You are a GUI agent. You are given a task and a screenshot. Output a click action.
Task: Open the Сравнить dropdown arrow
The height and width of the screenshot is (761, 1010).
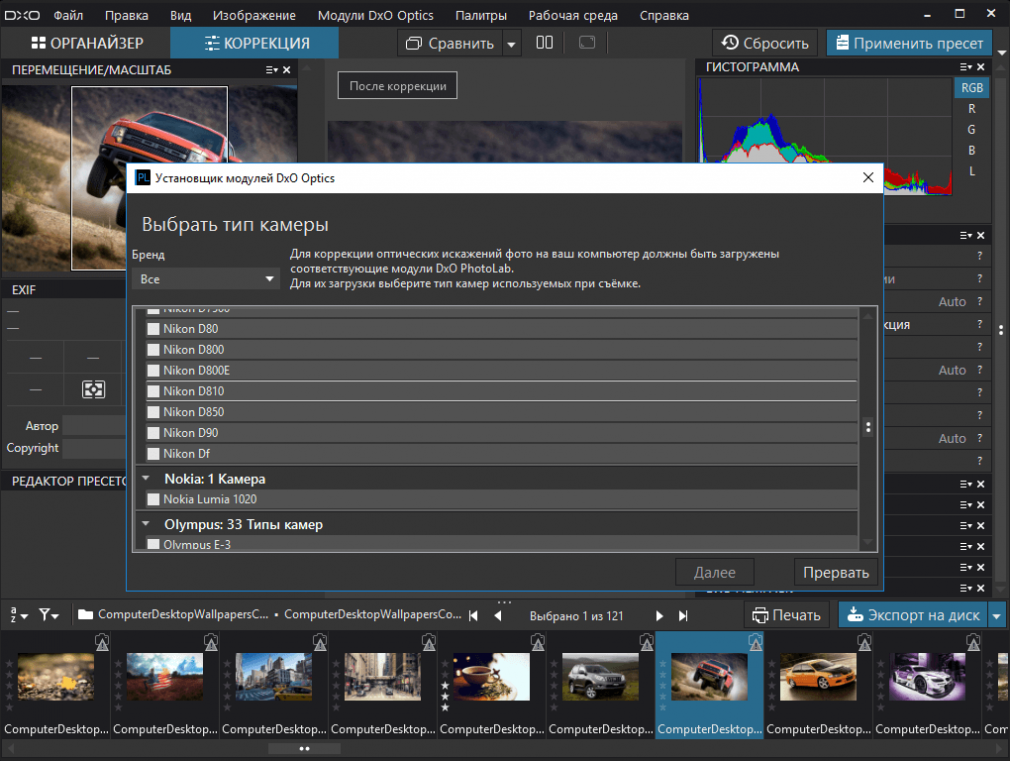point(511,44)
